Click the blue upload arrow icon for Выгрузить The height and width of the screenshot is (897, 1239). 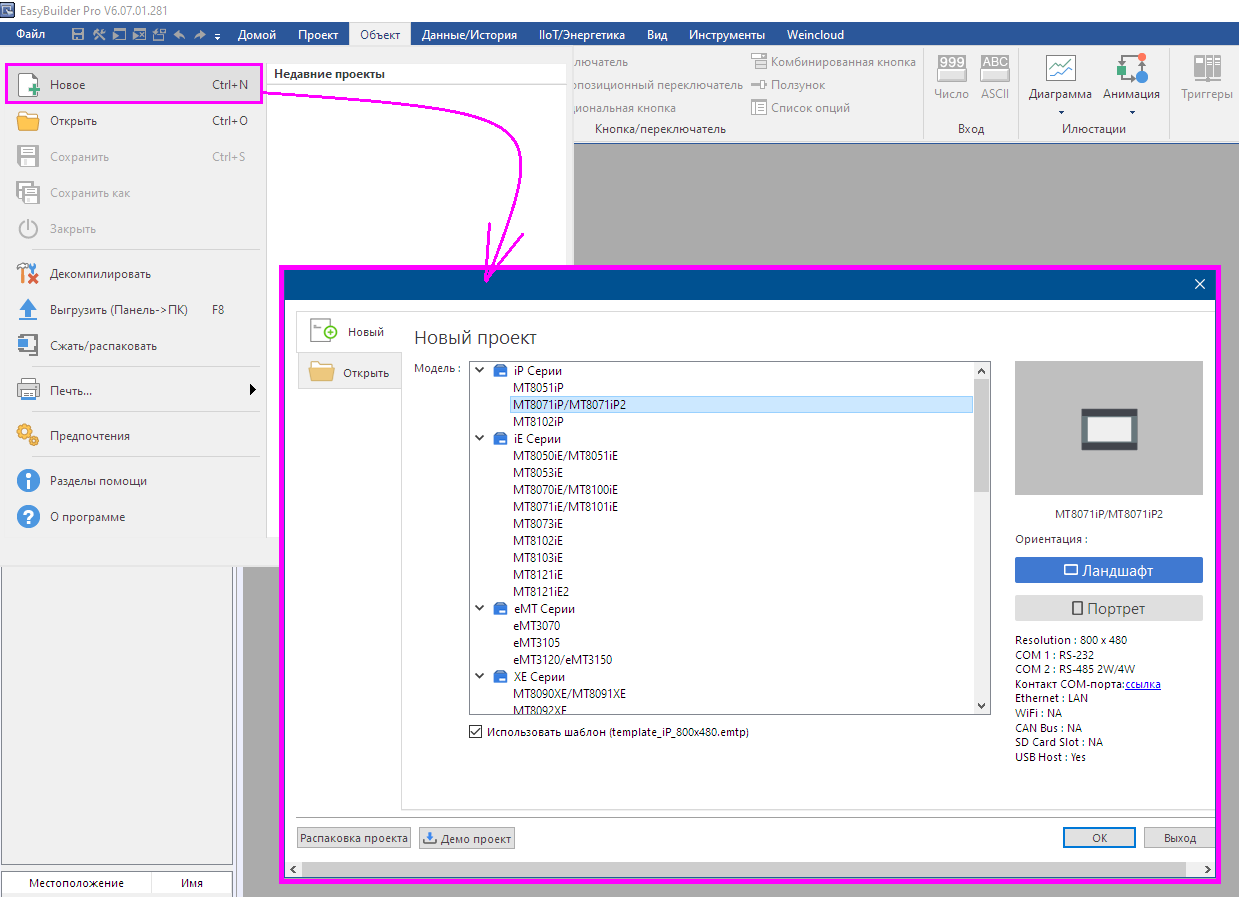(30, 310)
